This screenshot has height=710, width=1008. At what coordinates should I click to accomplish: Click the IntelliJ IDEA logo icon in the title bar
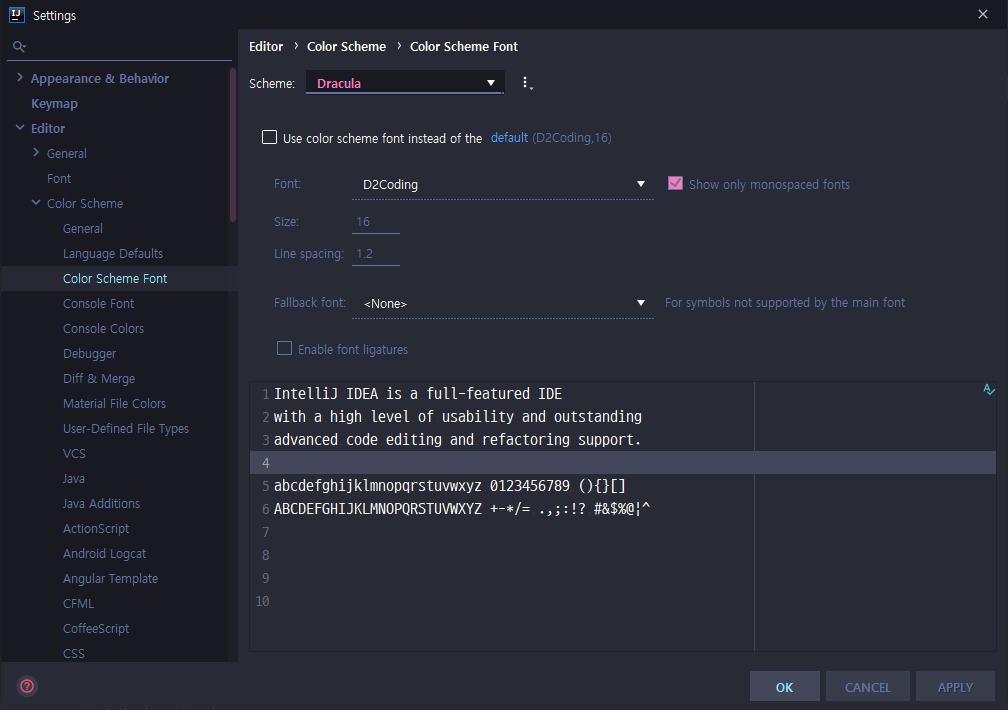click(x=17, y=15)
